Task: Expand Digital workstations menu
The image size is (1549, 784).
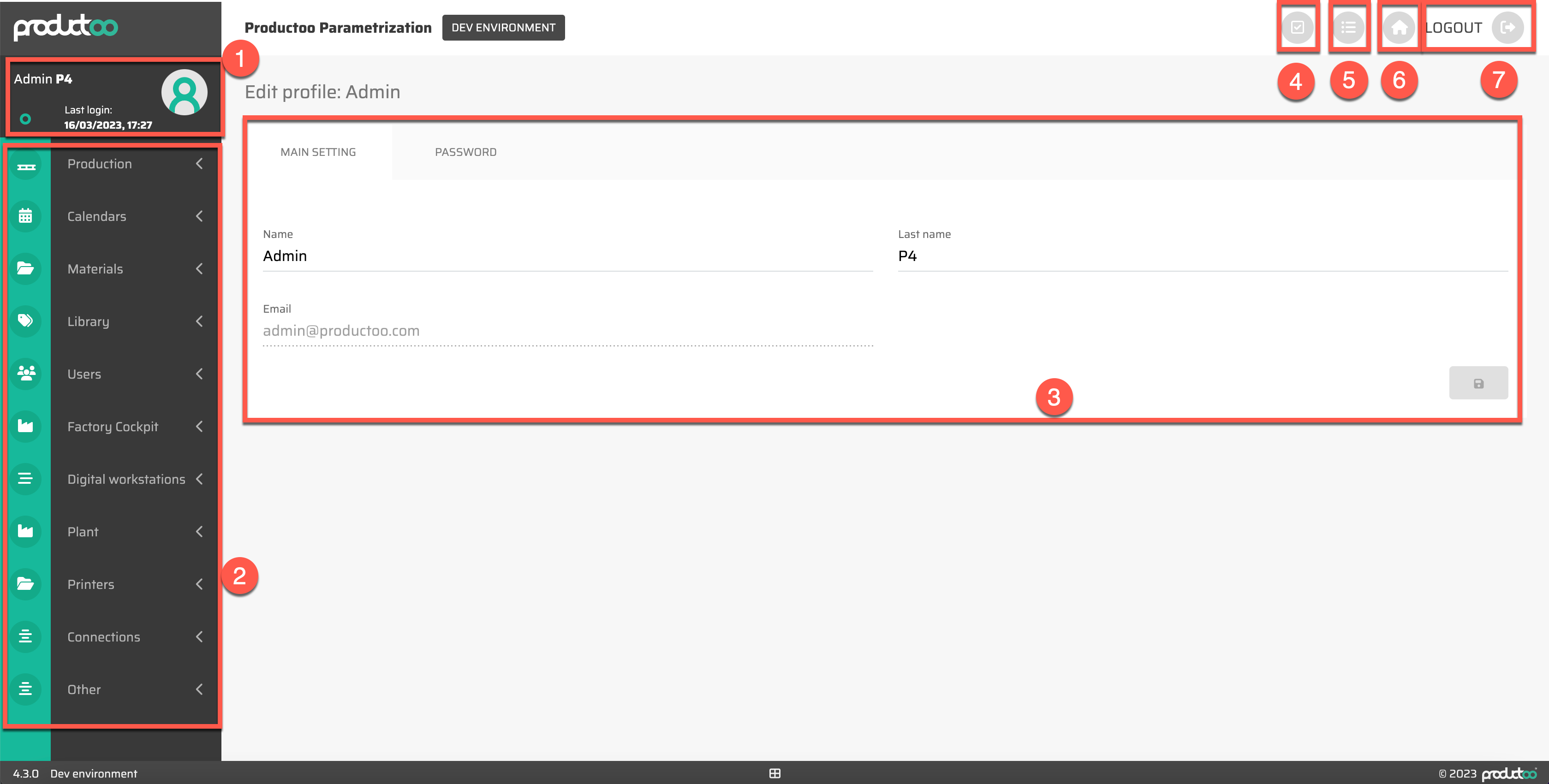Action: click(200, 479)
